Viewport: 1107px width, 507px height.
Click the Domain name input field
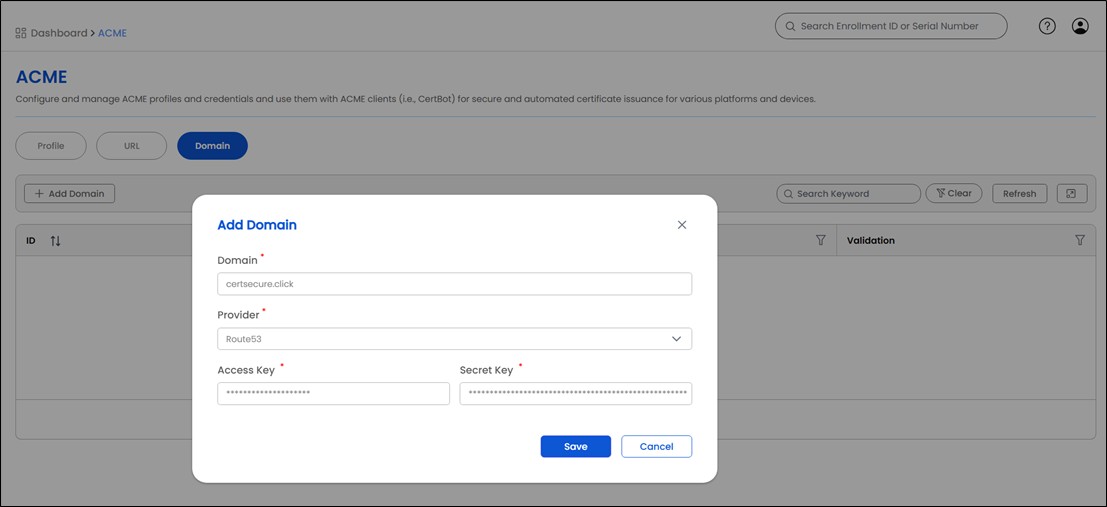(454, 284)
